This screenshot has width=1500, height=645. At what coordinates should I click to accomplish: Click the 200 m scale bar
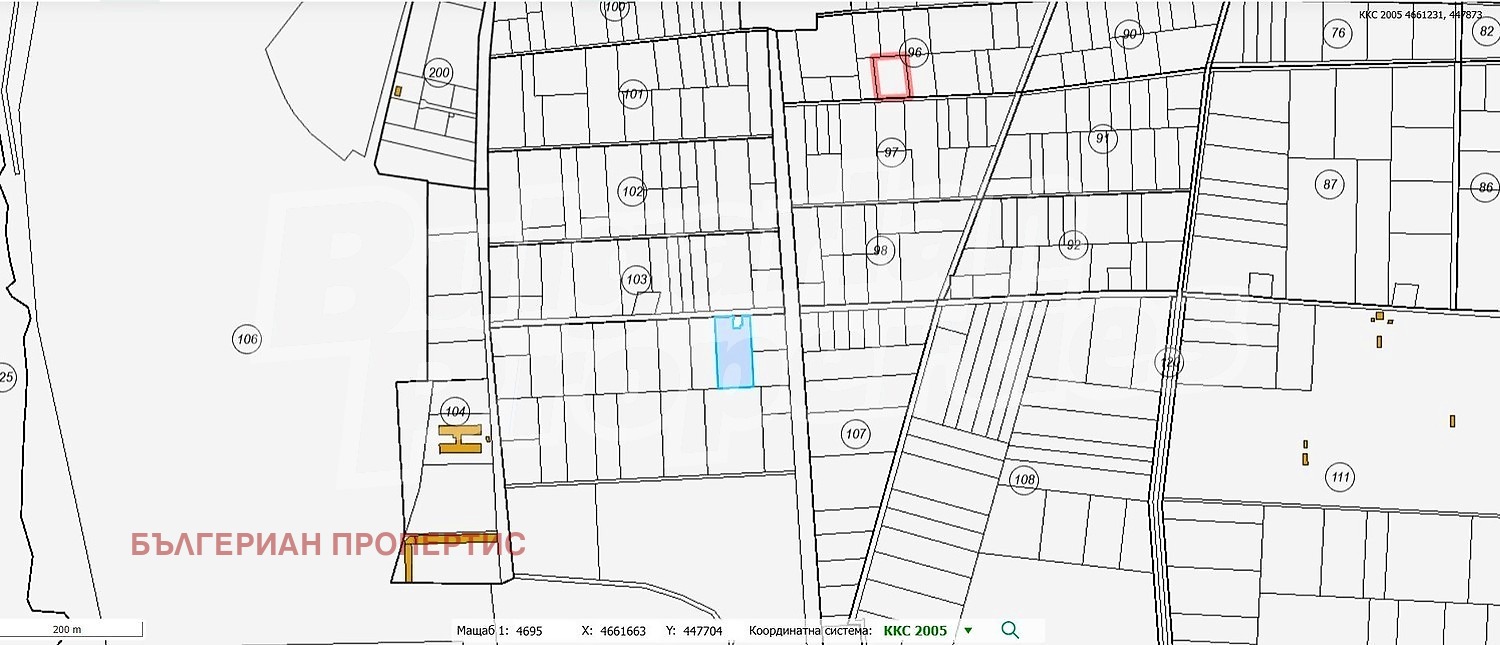(x=70, y=630)
